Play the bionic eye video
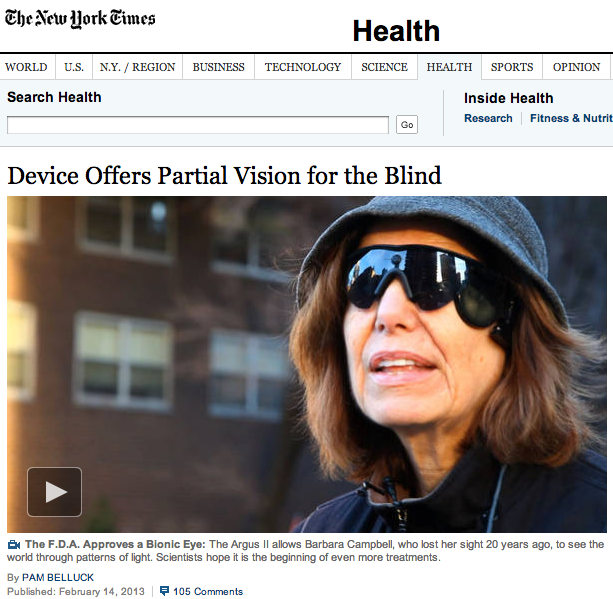Screen dimensions: 613x599 (54, 491)
